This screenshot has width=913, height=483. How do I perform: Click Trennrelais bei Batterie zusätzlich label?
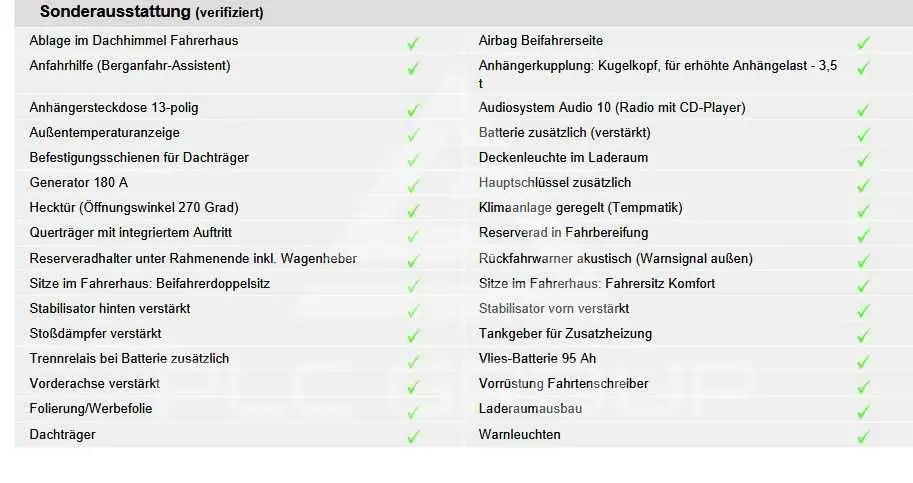pyautogui.click(x=129, y=358)
